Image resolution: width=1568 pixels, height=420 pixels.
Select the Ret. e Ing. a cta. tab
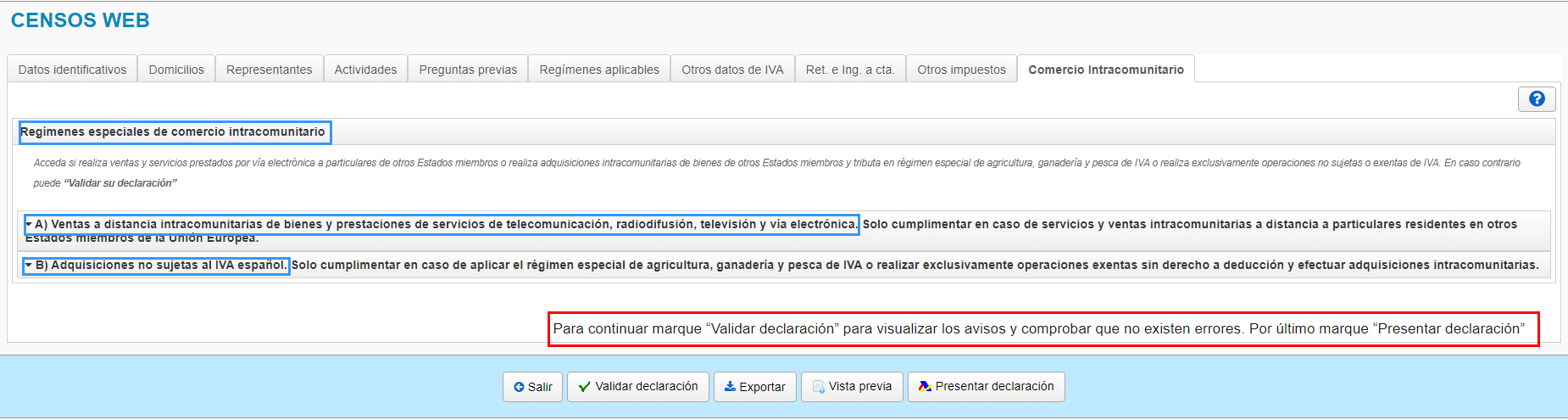[850, 70]
